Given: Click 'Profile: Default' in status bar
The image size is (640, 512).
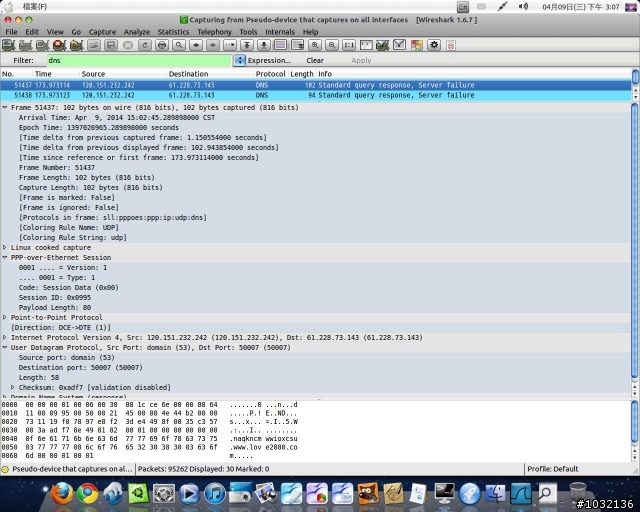Looking at the screenshot, I should pyautogui.click(x=553, y=469).
